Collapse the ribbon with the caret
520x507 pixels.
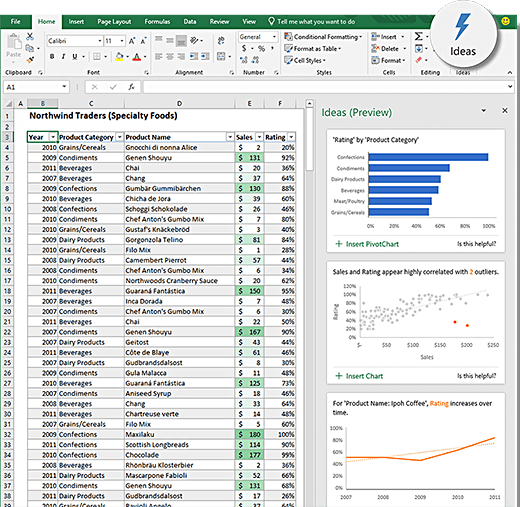point(510,72)
